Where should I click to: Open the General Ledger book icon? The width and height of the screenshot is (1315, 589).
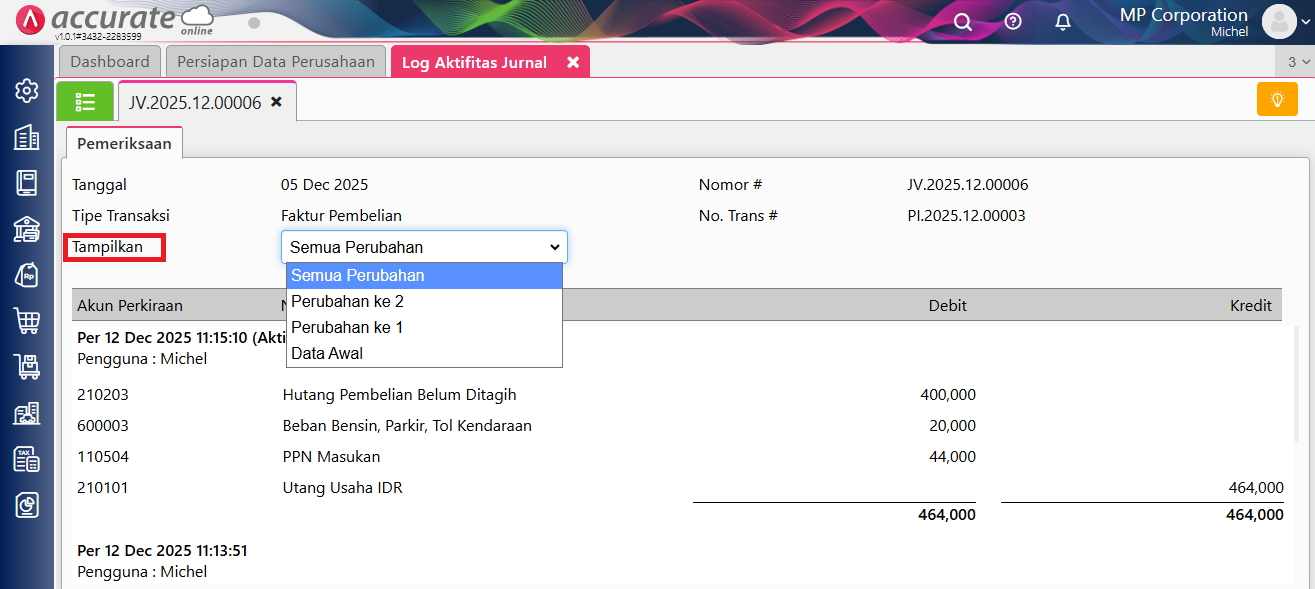[27, 183]
